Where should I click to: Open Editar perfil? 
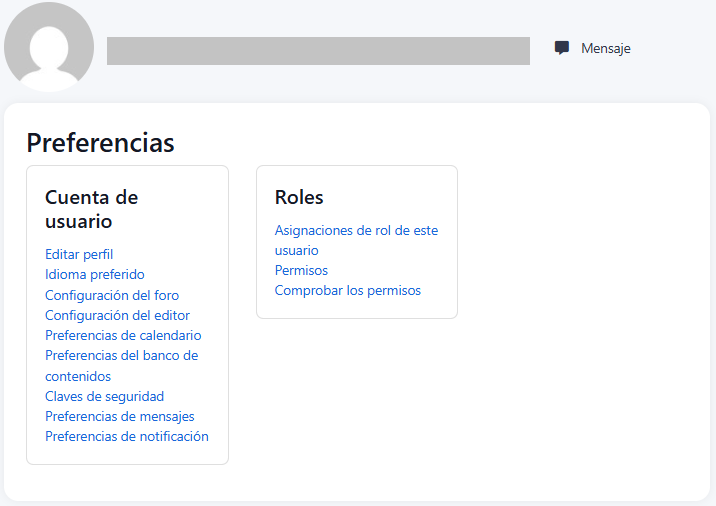pyautogui.click(x=79, y=255)
